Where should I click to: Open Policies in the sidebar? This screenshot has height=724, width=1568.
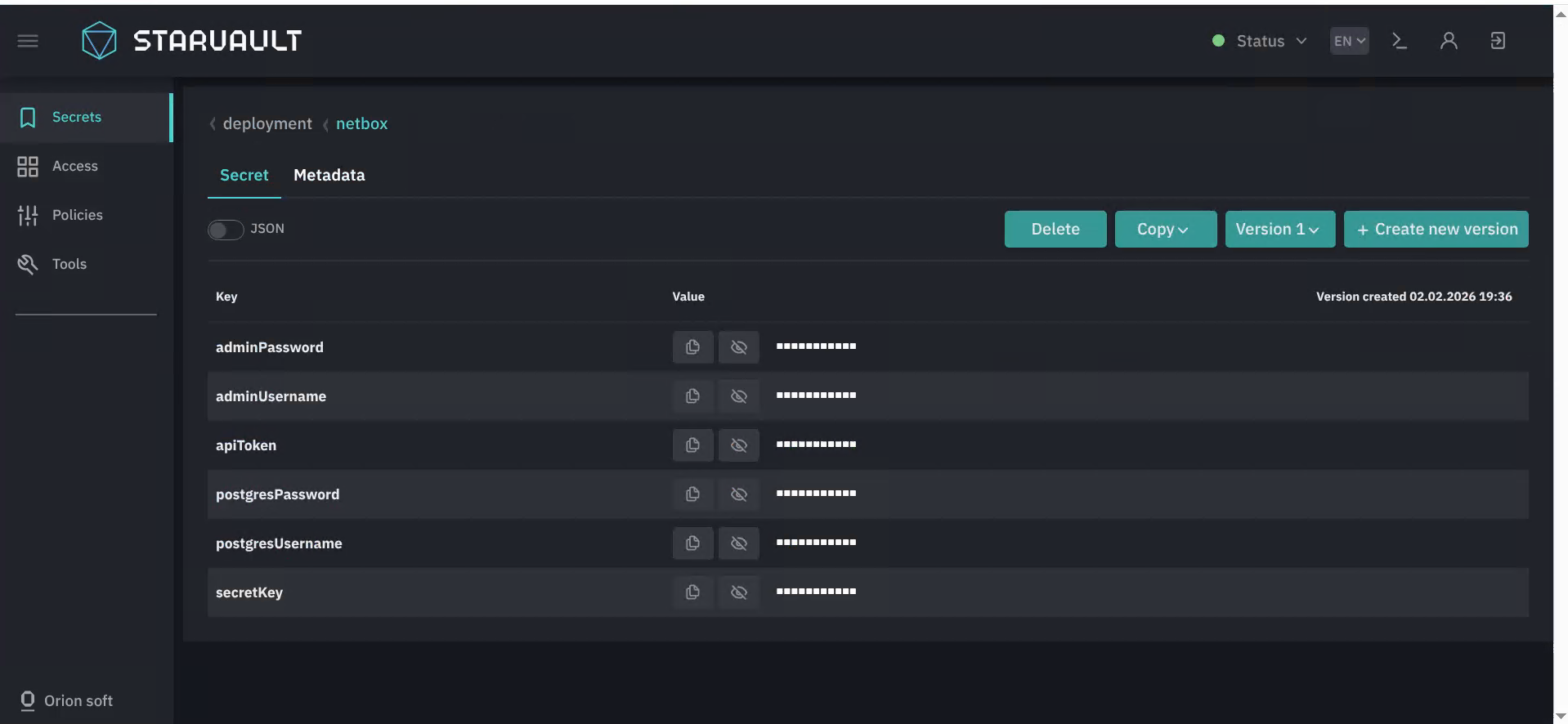pyautogui.click(x=77, y=215)
